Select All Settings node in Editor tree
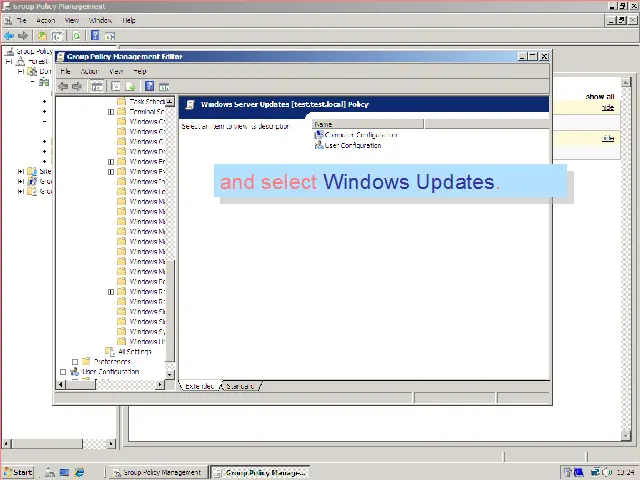Screen dimensions: 640x480 coord(129,351)
